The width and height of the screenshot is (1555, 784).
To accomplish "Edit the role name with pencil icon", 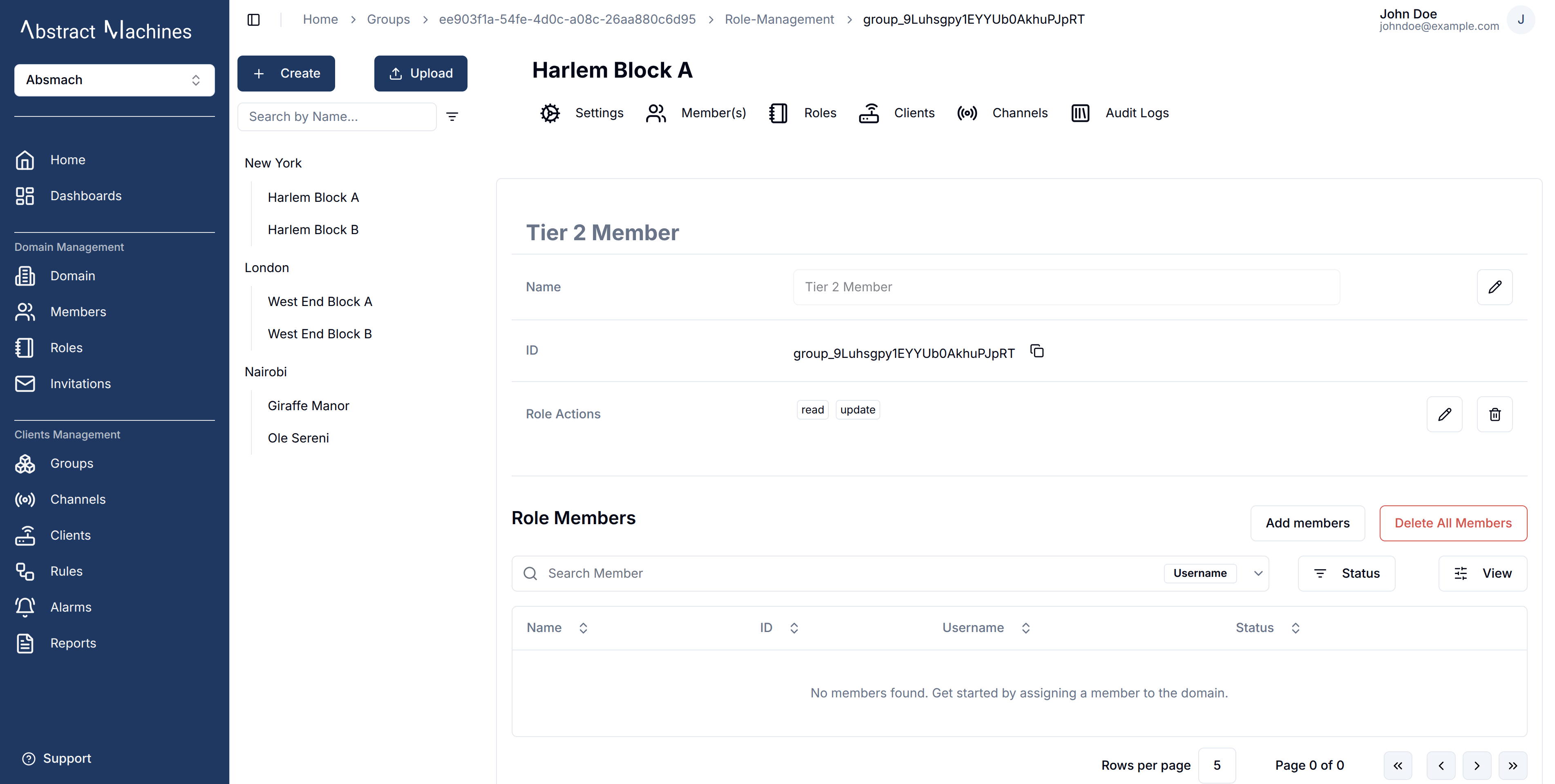I will 1495,287.
